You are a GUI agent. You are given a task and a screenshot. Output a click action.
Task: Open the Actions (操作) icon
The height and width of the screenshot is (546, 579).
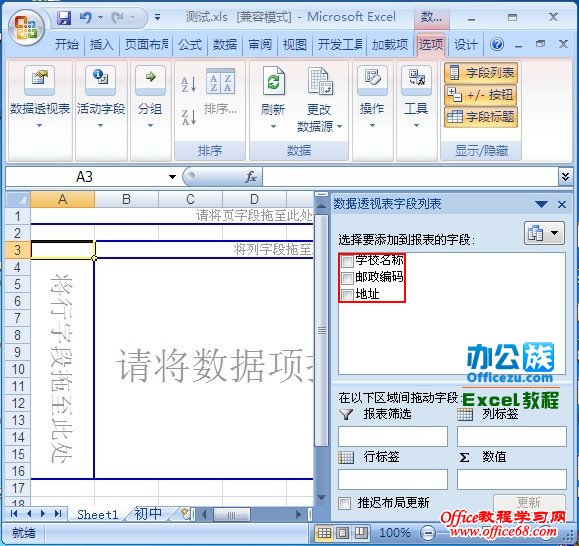coord(372,79)
